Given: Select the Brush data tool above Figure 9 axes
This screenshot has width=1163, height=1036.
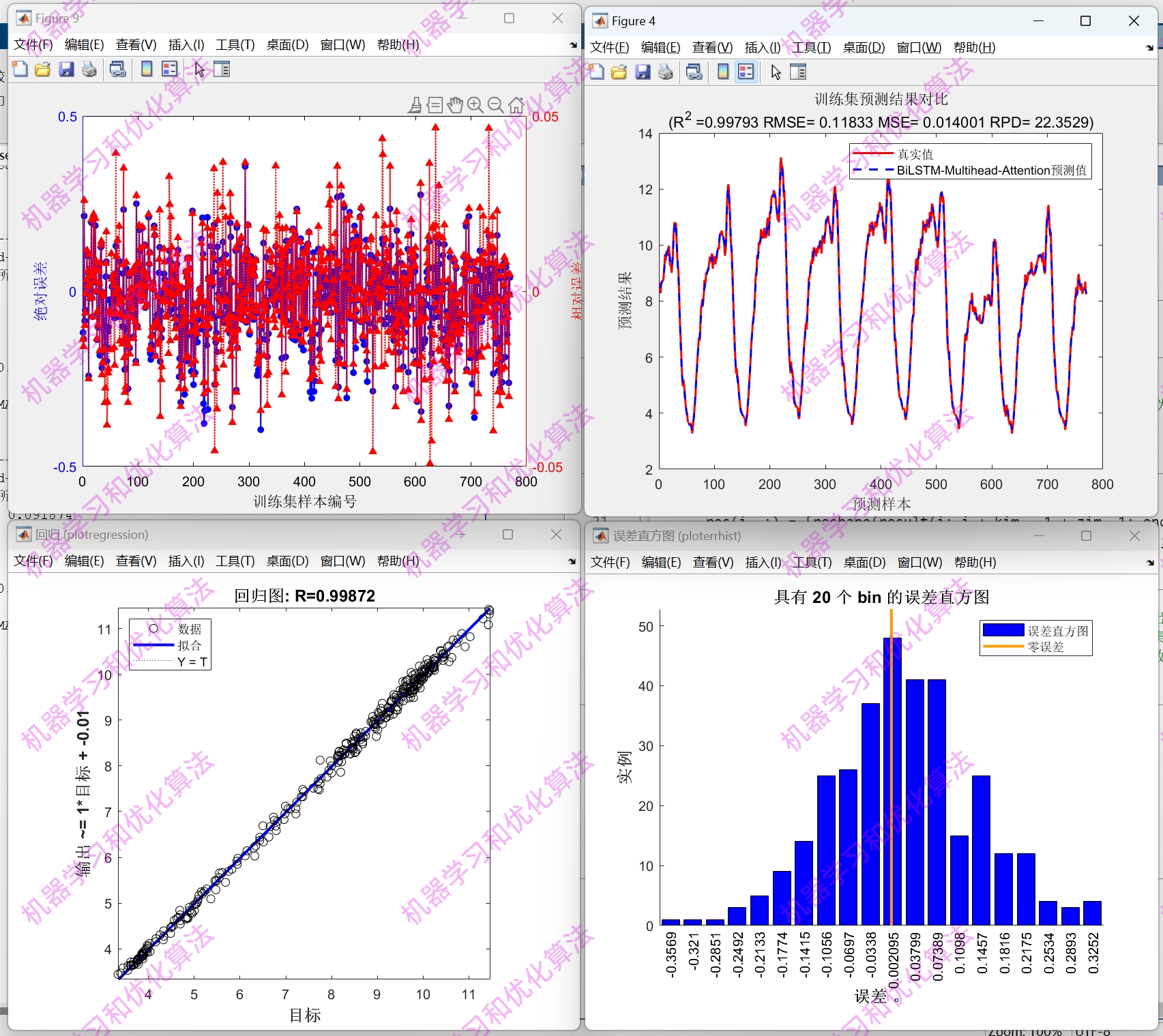Looking at the screenshot, I should point(415,105).
